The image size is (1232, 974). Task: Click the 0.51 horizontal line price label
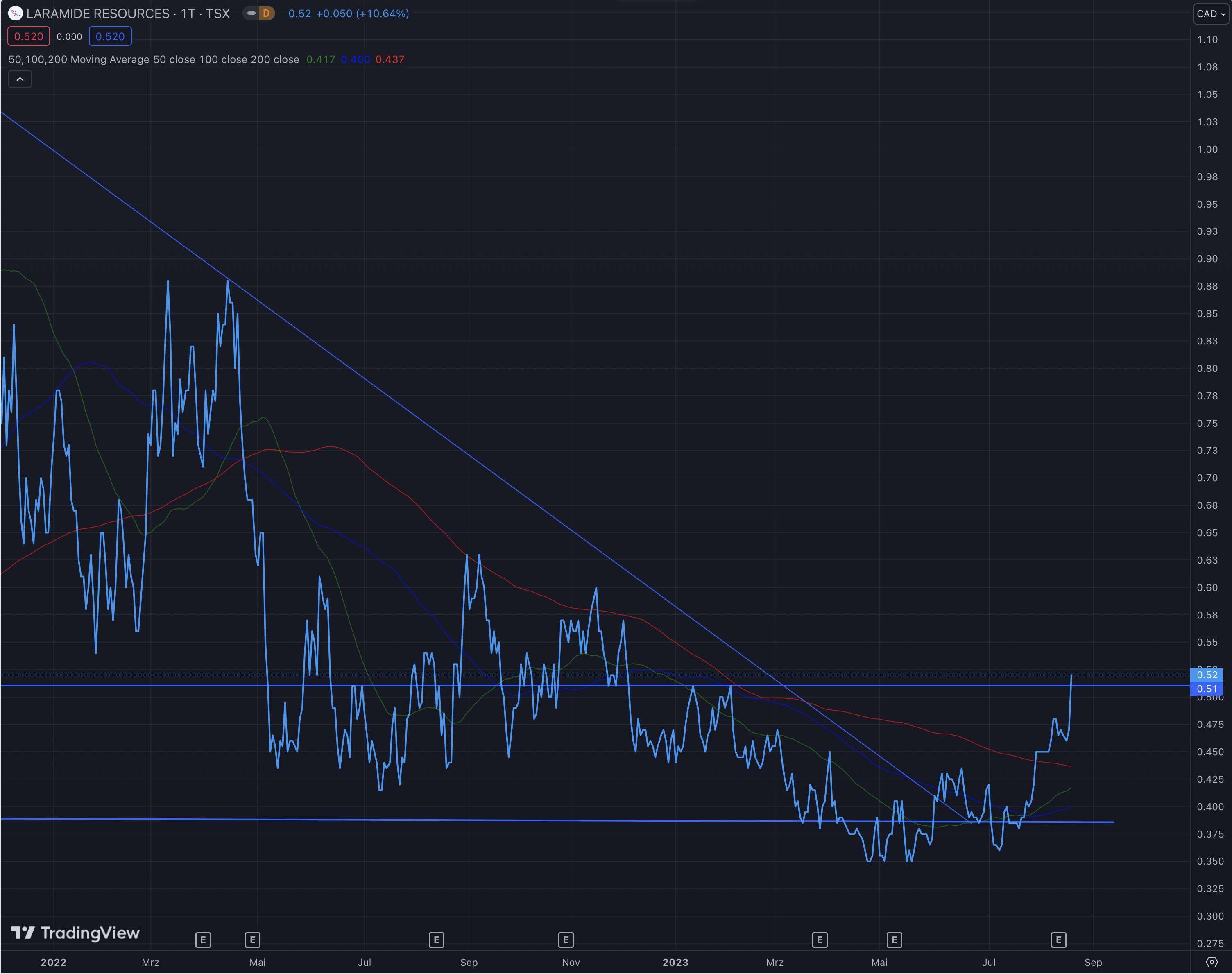[x=1207, y=689]
